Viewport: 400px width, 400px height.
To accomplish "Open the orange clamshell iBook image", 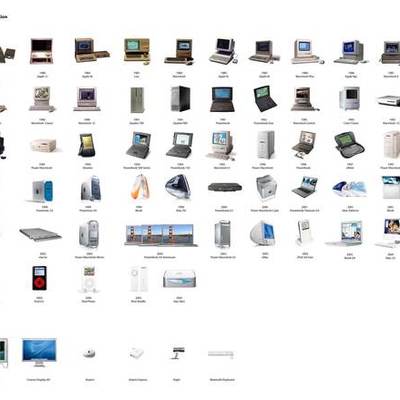I will click(x=140, y=187).
